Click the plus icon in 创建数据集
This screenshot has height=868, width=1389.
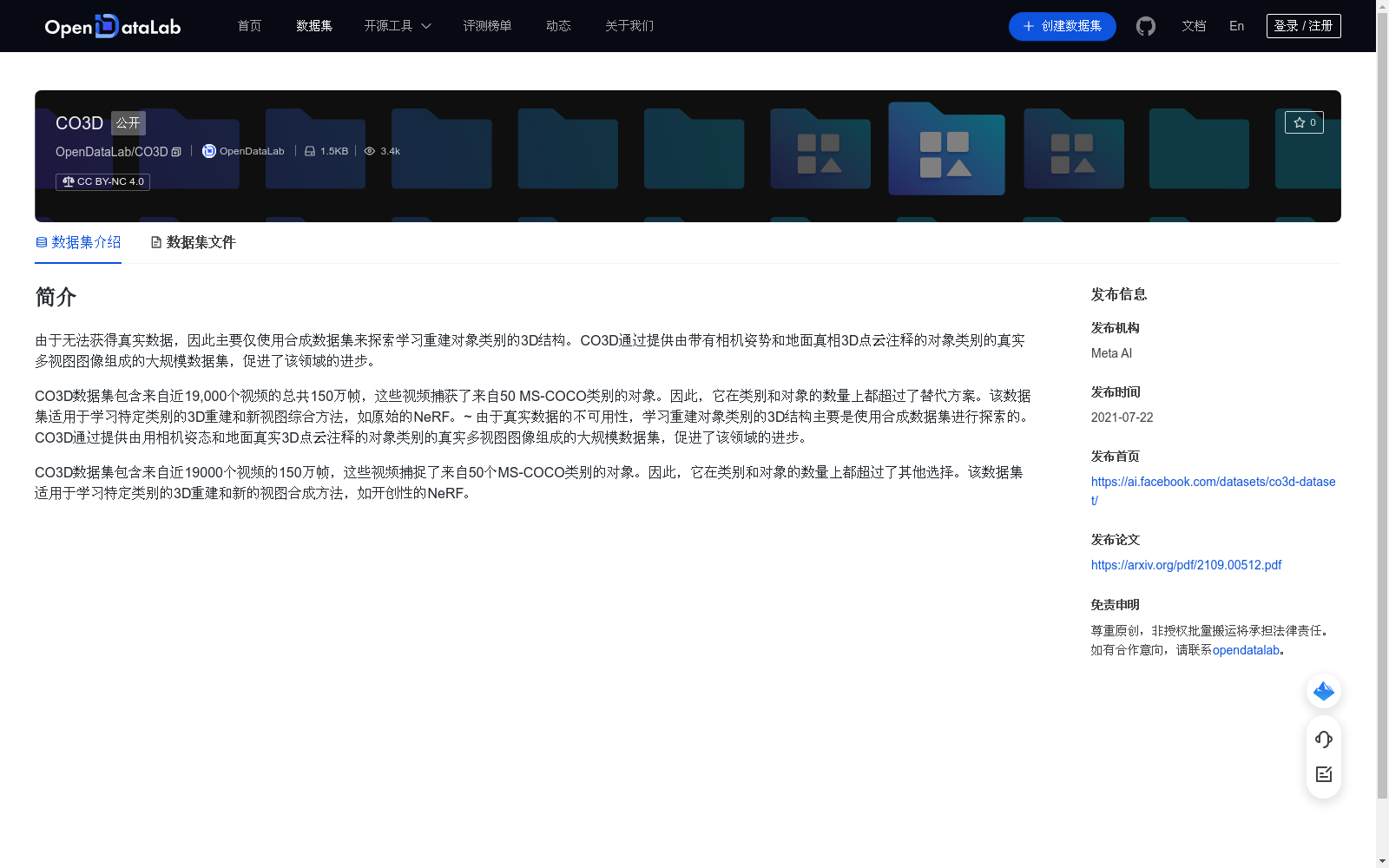pos(1029,26)
